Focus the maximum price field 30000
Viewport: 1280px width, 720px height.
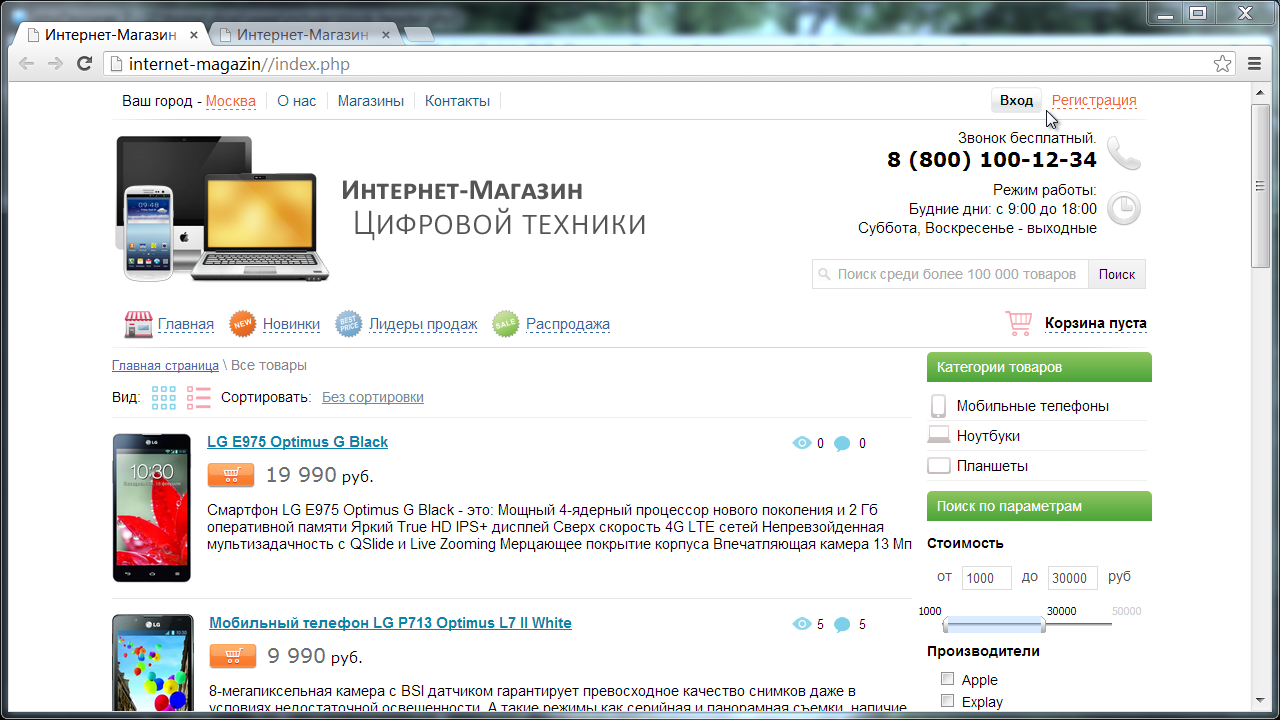(x=1073, y=578)
